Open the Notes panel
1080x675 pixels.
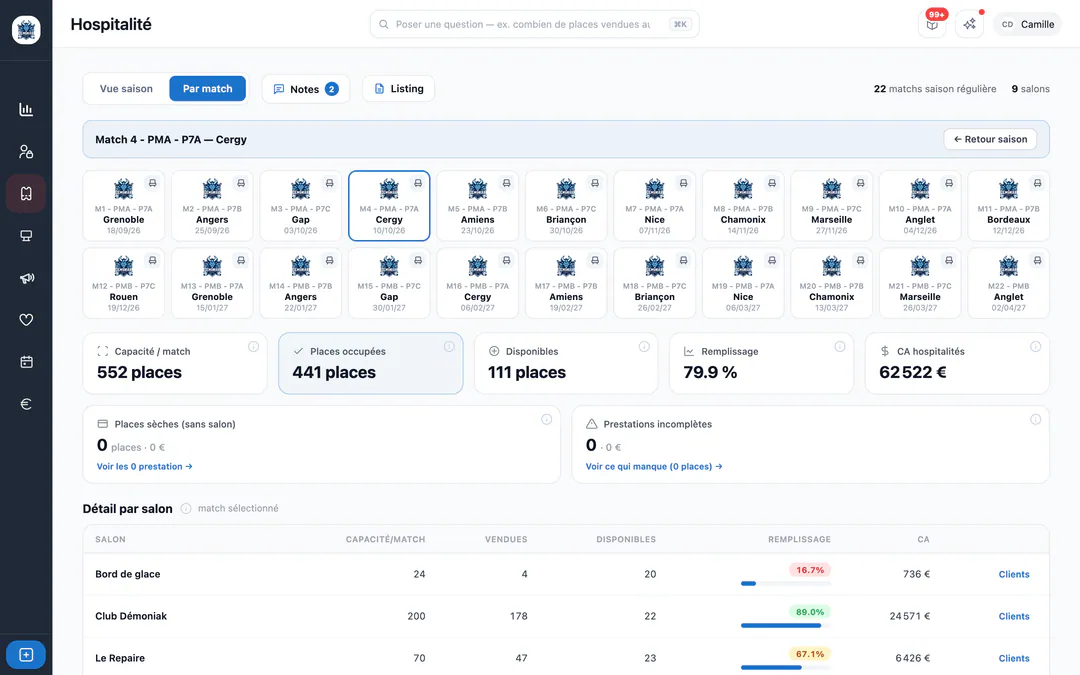click(306, 89)
